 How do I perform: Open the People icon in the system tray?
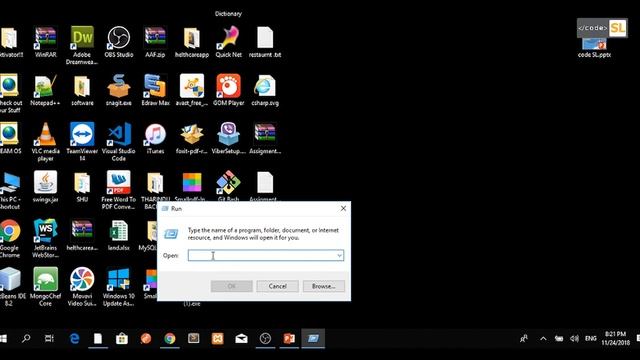point(524,338)
